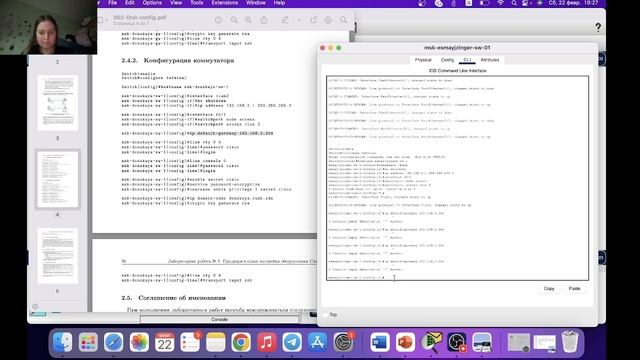Open the View menu
The height and width of the screenshot is (360, 640).
tap(176, 3)
